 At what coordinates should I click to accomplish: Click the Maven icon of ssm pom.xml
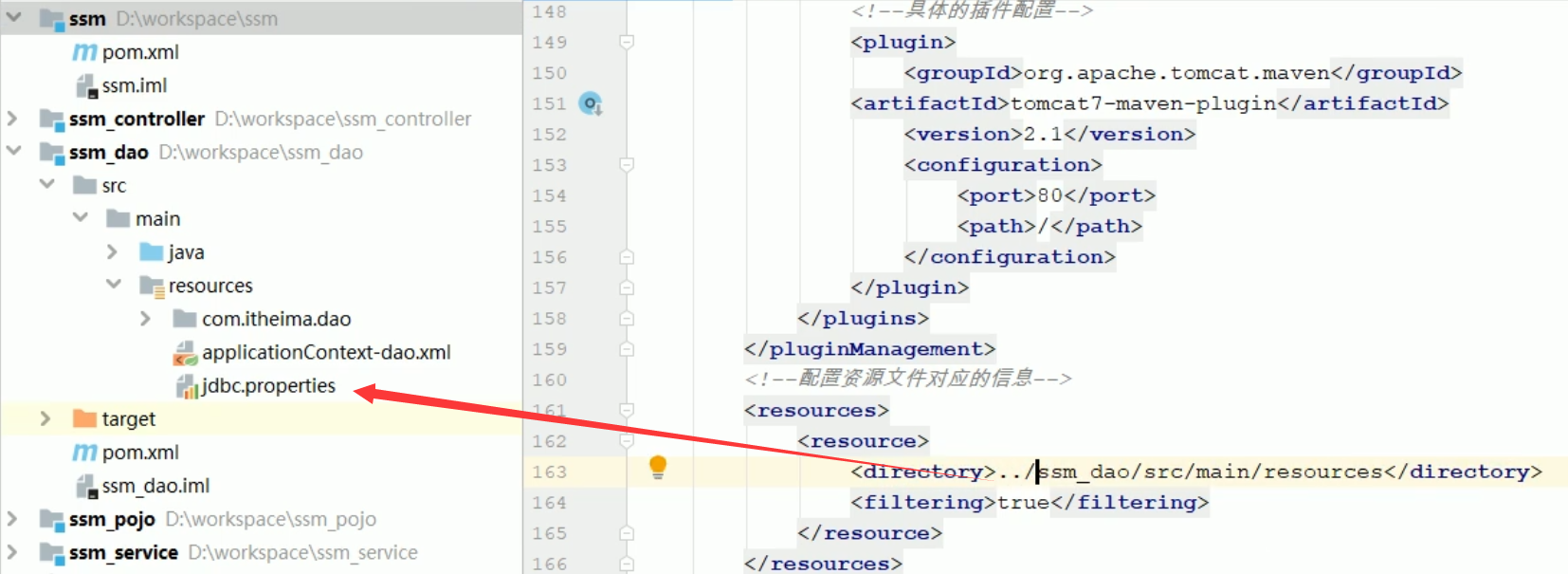pyautogui.click(x=85, y=52)
